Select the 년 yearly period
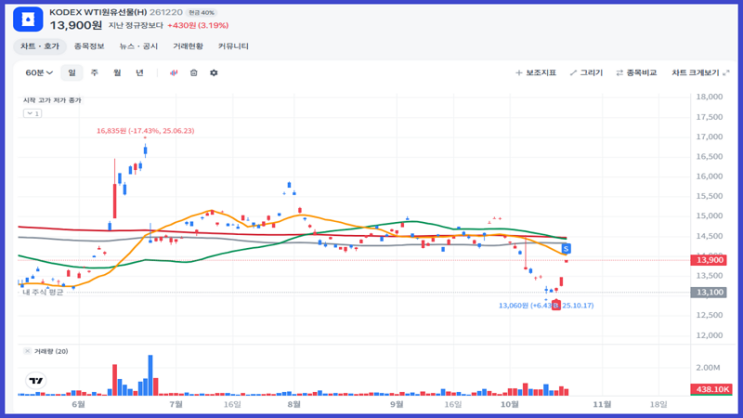743x418 pixels. pyautogui.click(x=139, y=73)
